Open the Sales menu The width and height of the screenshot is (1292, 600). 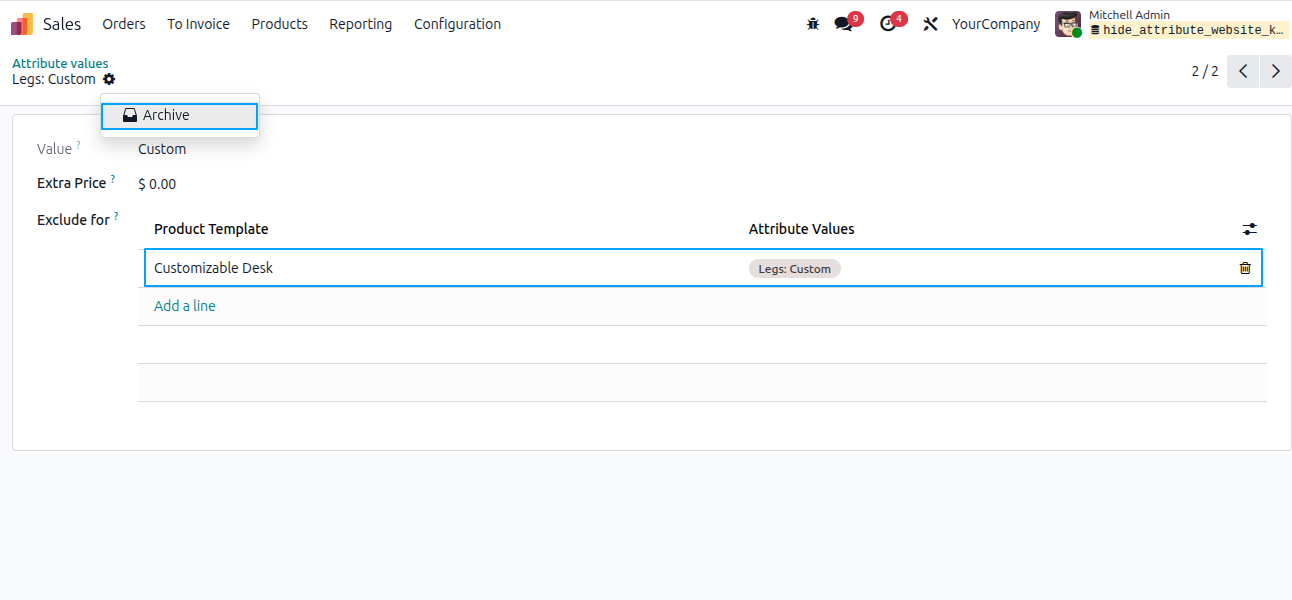point(62,24)
